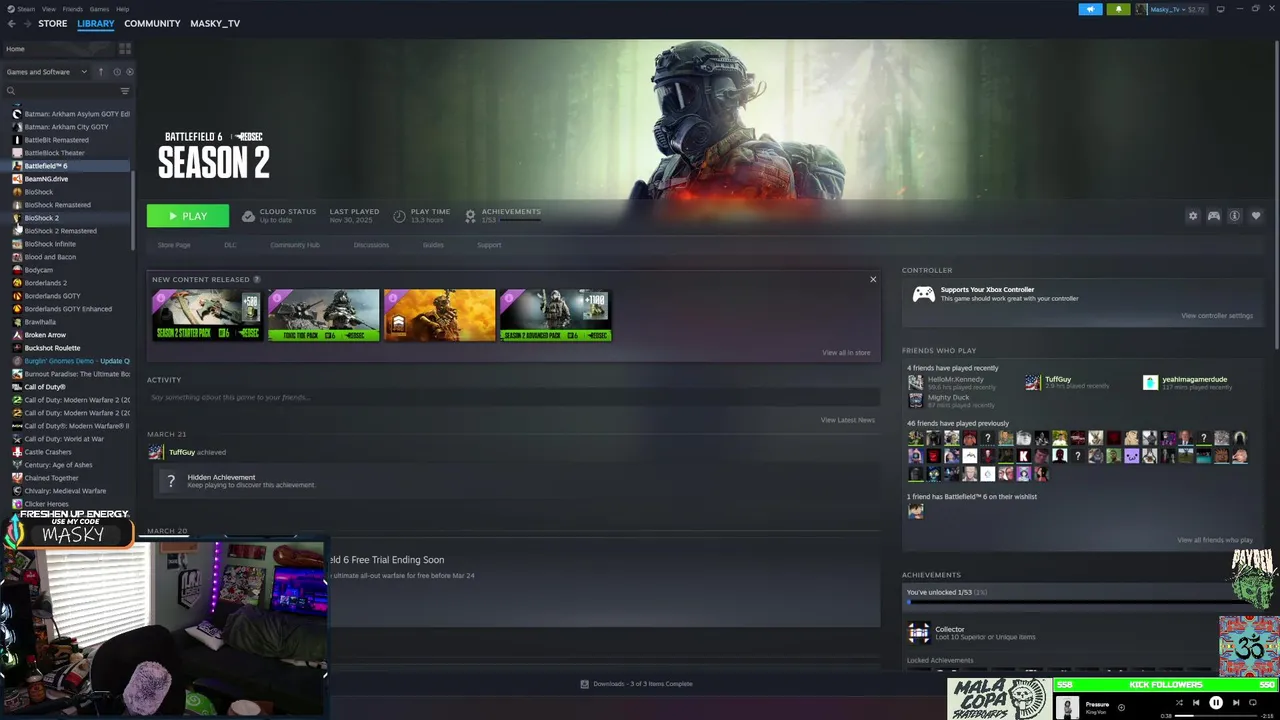Click View all in store

(x=846, y=353)
